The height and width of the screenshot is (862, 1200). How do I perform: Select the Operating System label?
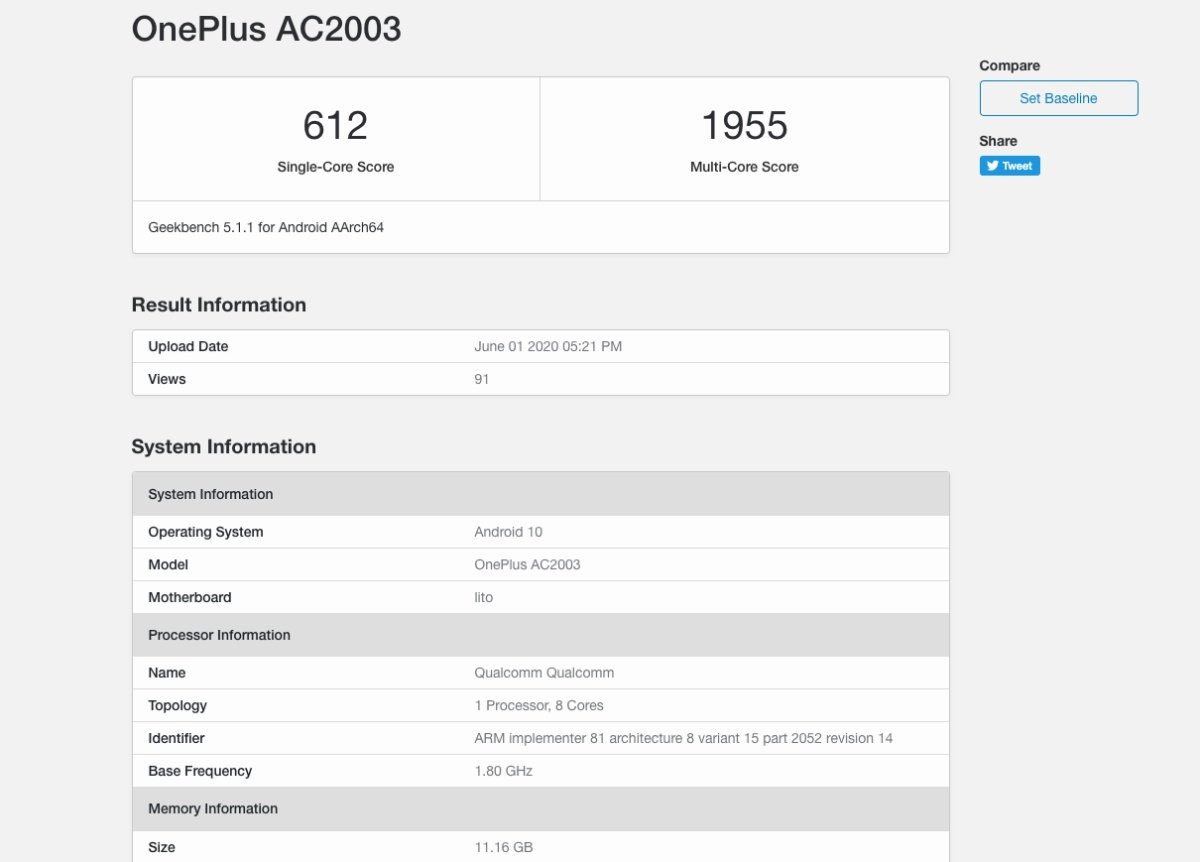pos(206,532)
